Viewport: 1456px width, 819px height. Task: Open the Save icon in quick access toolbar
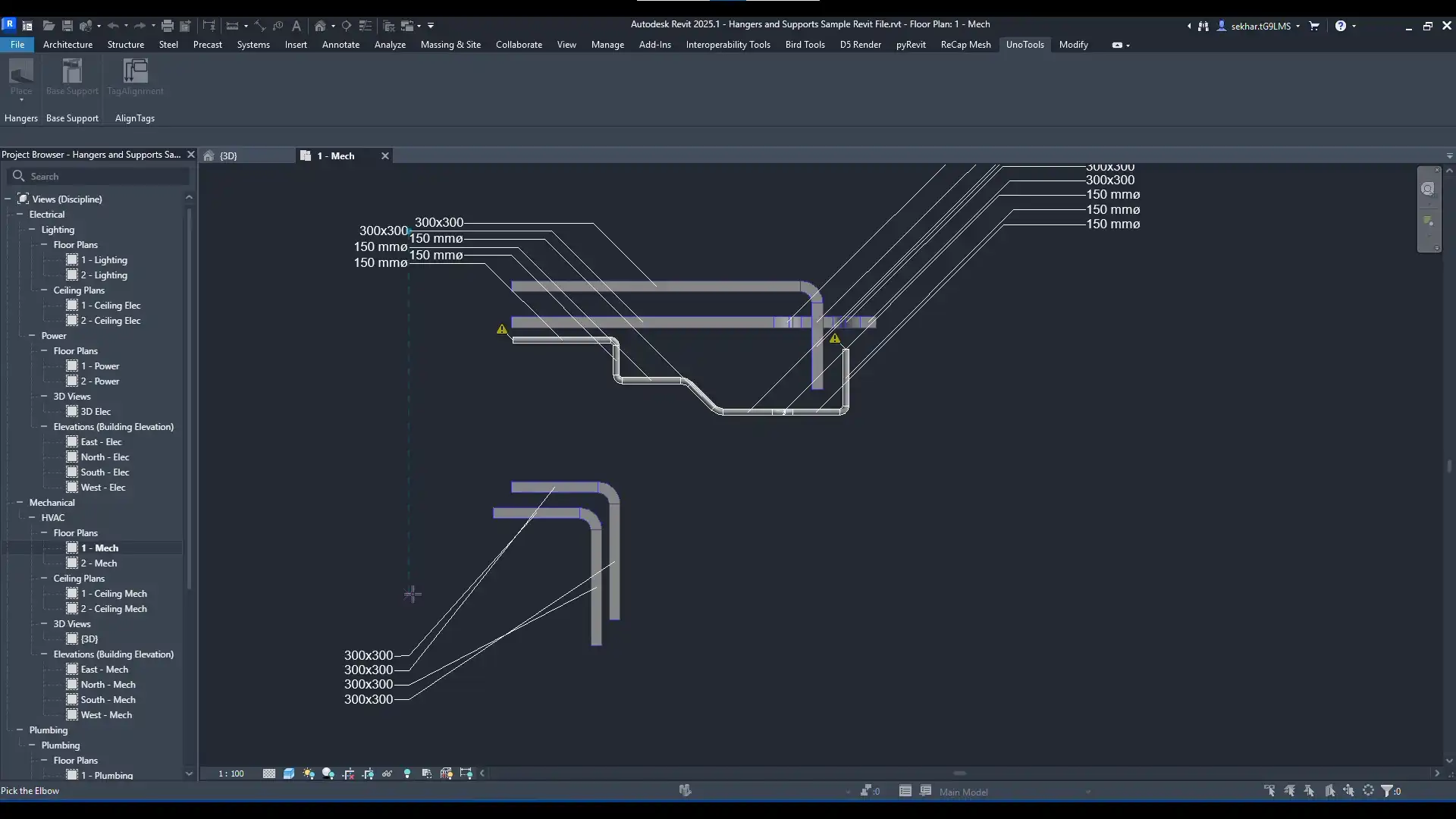(x=67, y=26)
